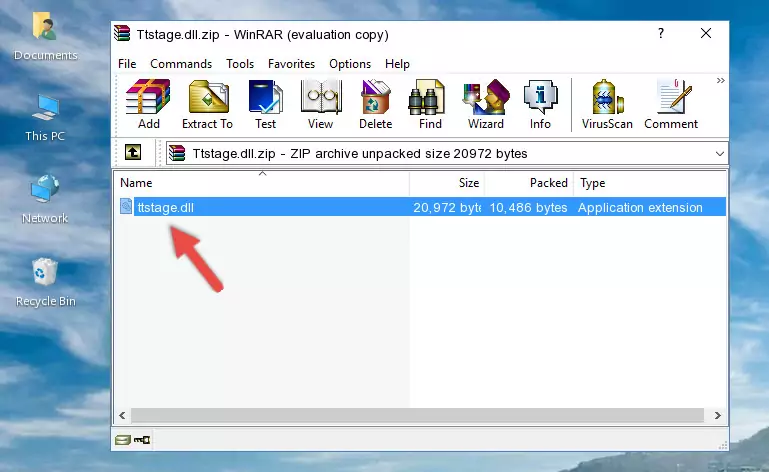Open the Extract To tool

[x=207, y=105]
